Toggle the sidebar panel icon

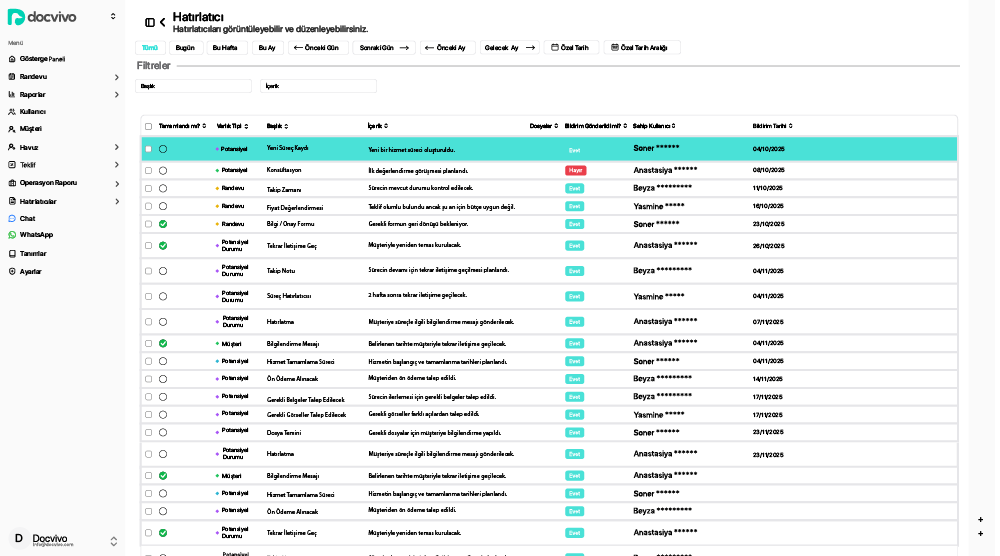150,22
